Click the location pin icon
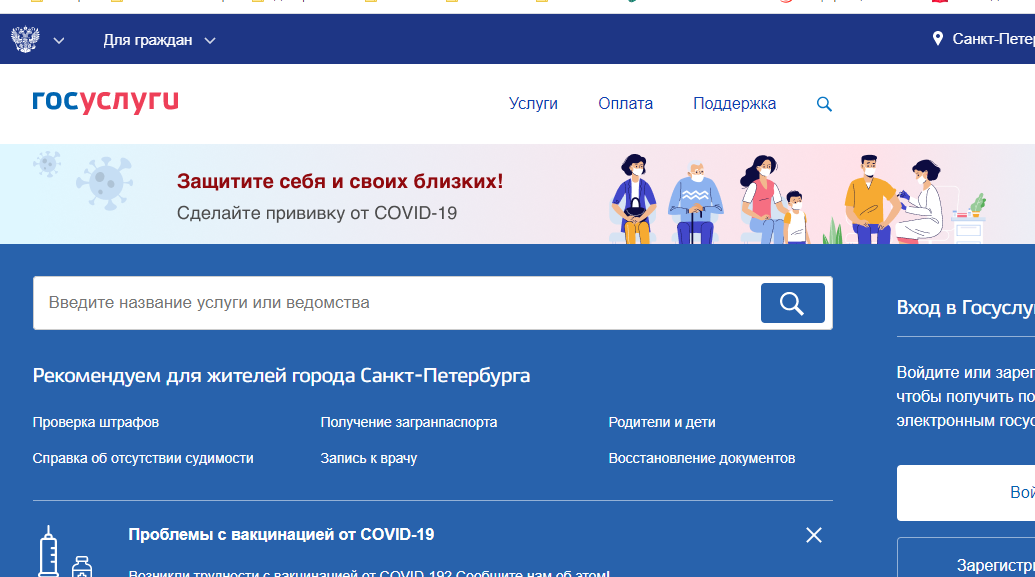 point(937,39)
